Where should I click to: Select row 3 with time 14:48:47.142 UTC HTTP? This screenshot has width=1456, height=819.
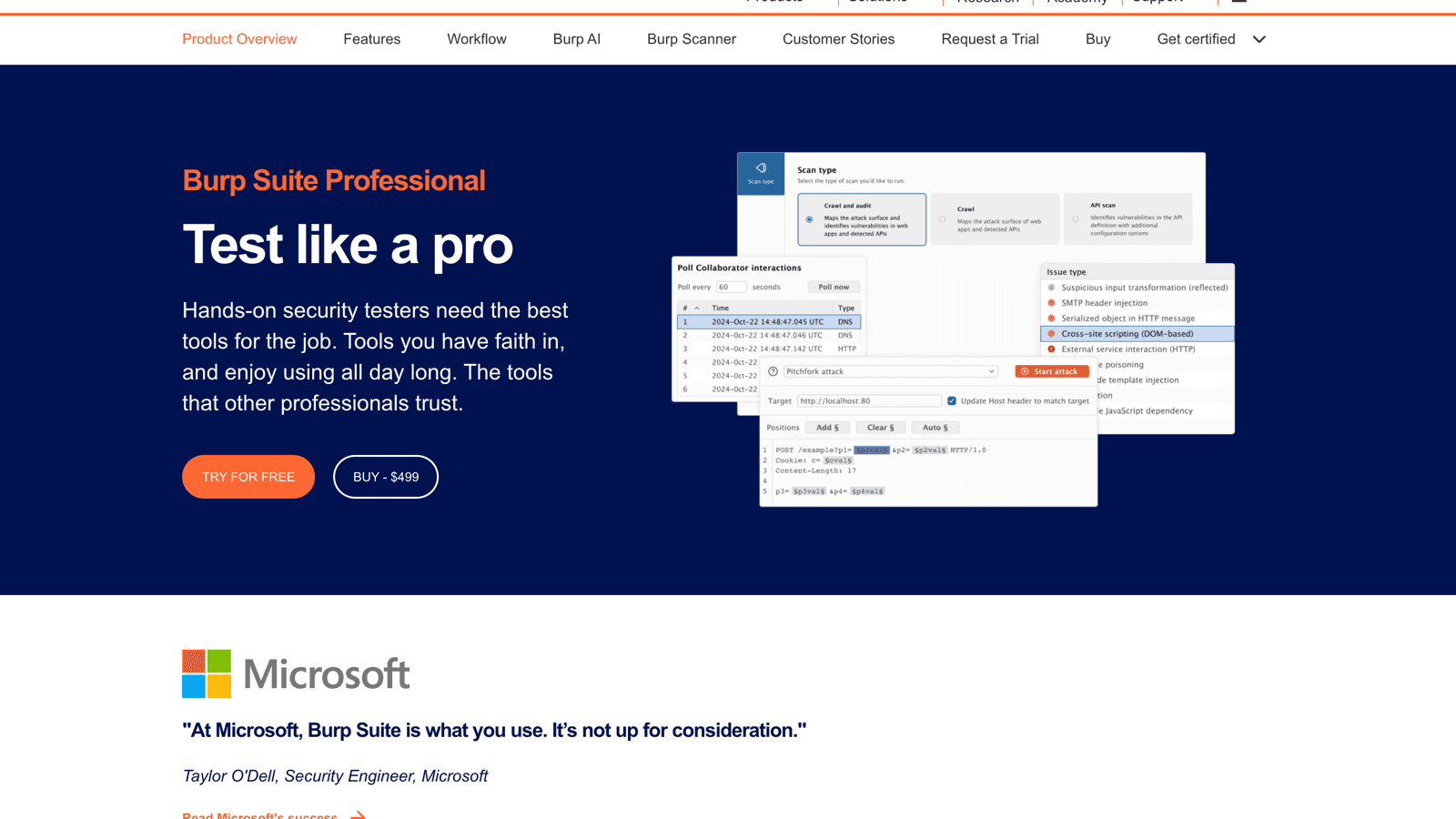[x=769, y=349]
